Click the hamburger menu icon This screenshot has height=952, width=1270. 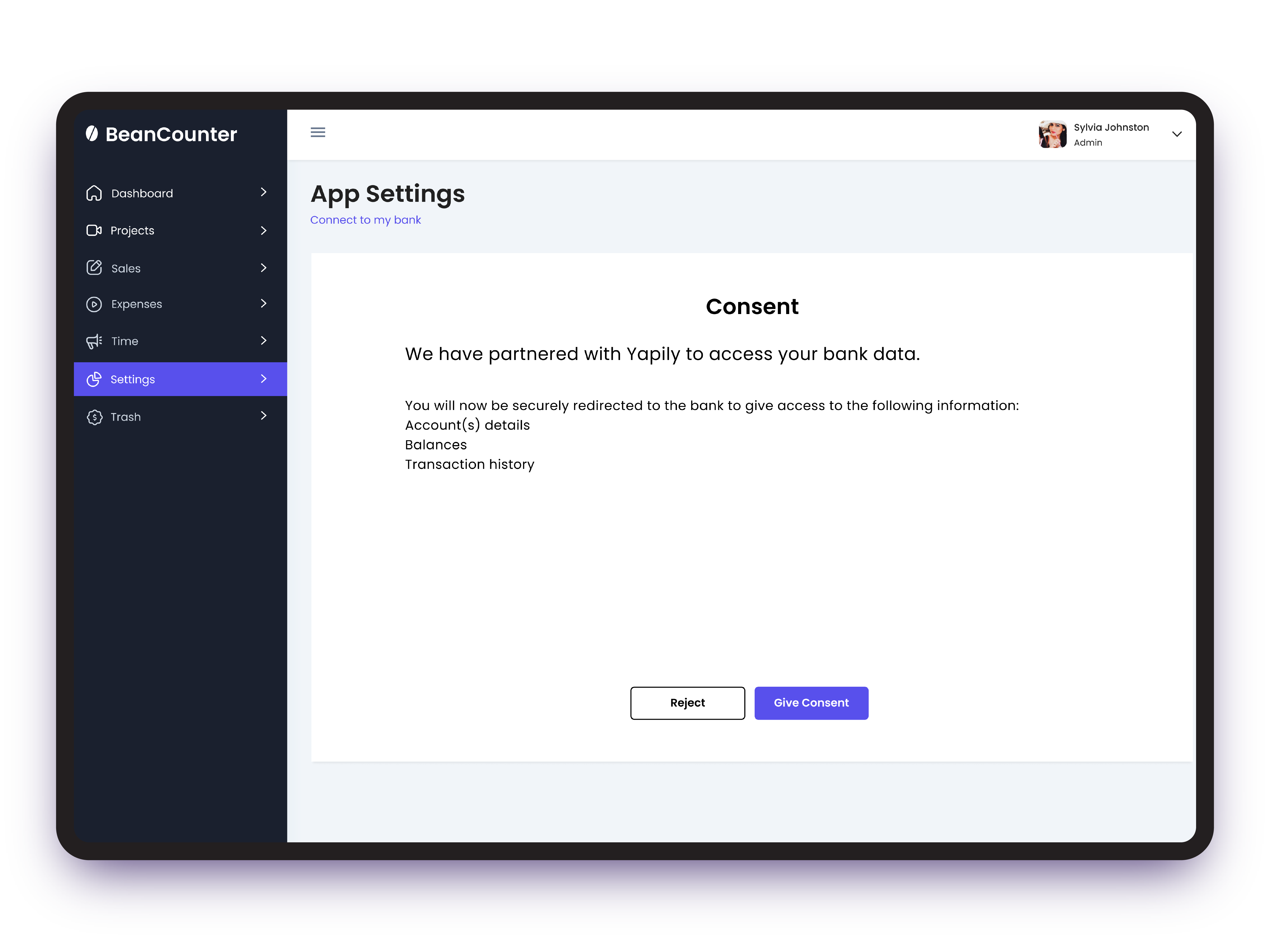(x=317, y=133)
